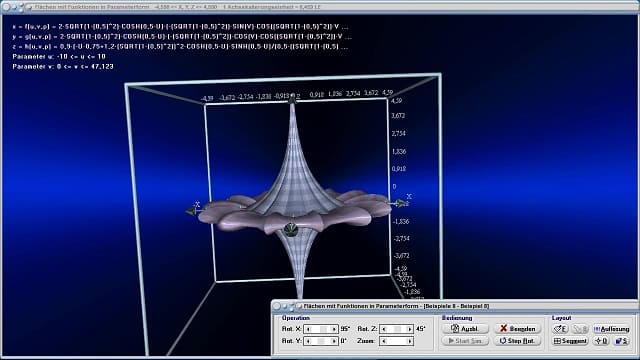
Task: Click the Start Sim. button
Action: [x=465, y=341]
